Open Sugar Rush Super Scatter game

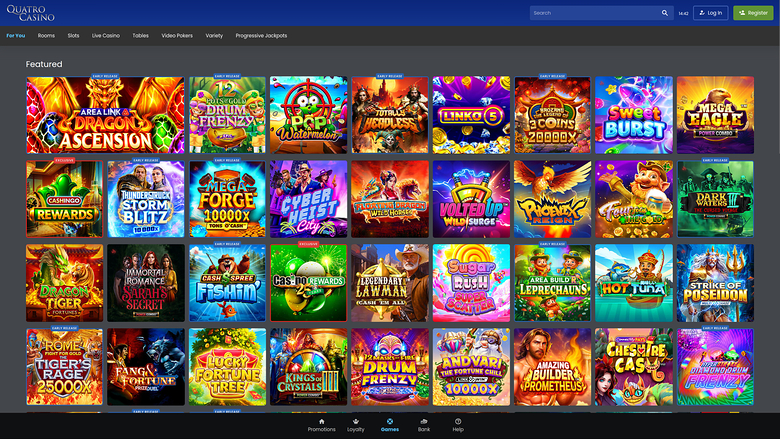pyautogui.click(x=471, y=283)
